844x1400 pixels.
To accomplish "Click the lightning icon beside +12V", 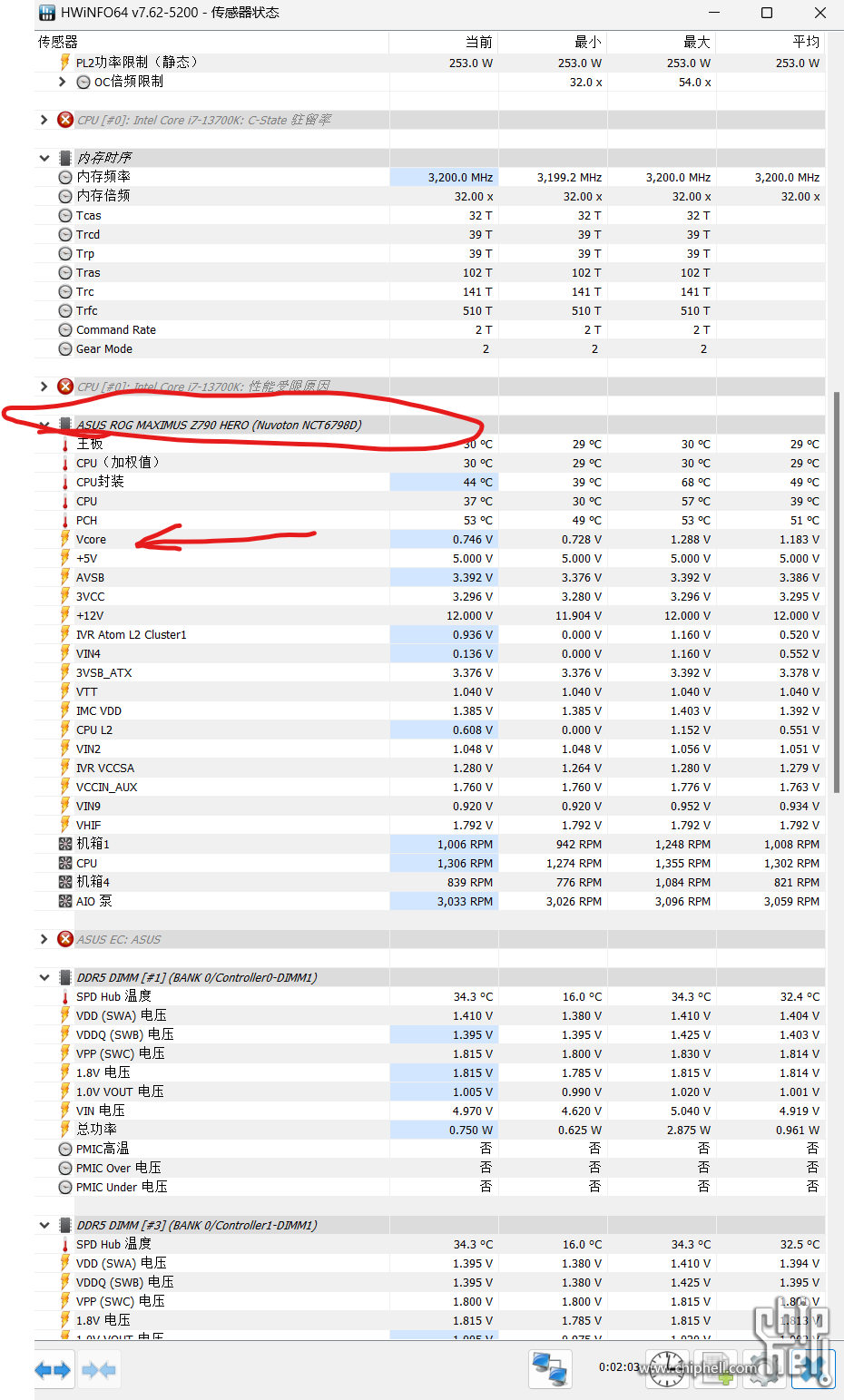I will (x=65, y=615).
